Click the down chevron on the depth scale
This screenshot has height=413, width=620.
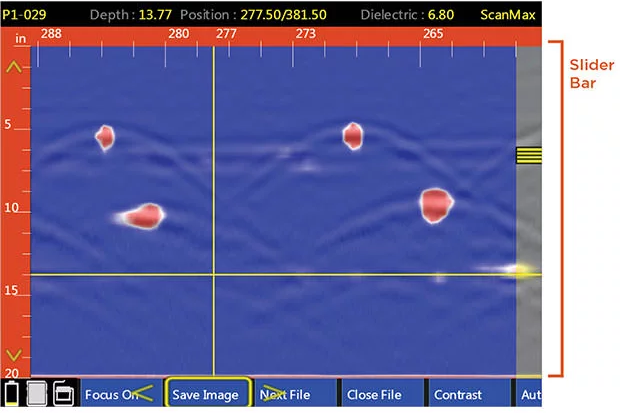tap(14, 355)
